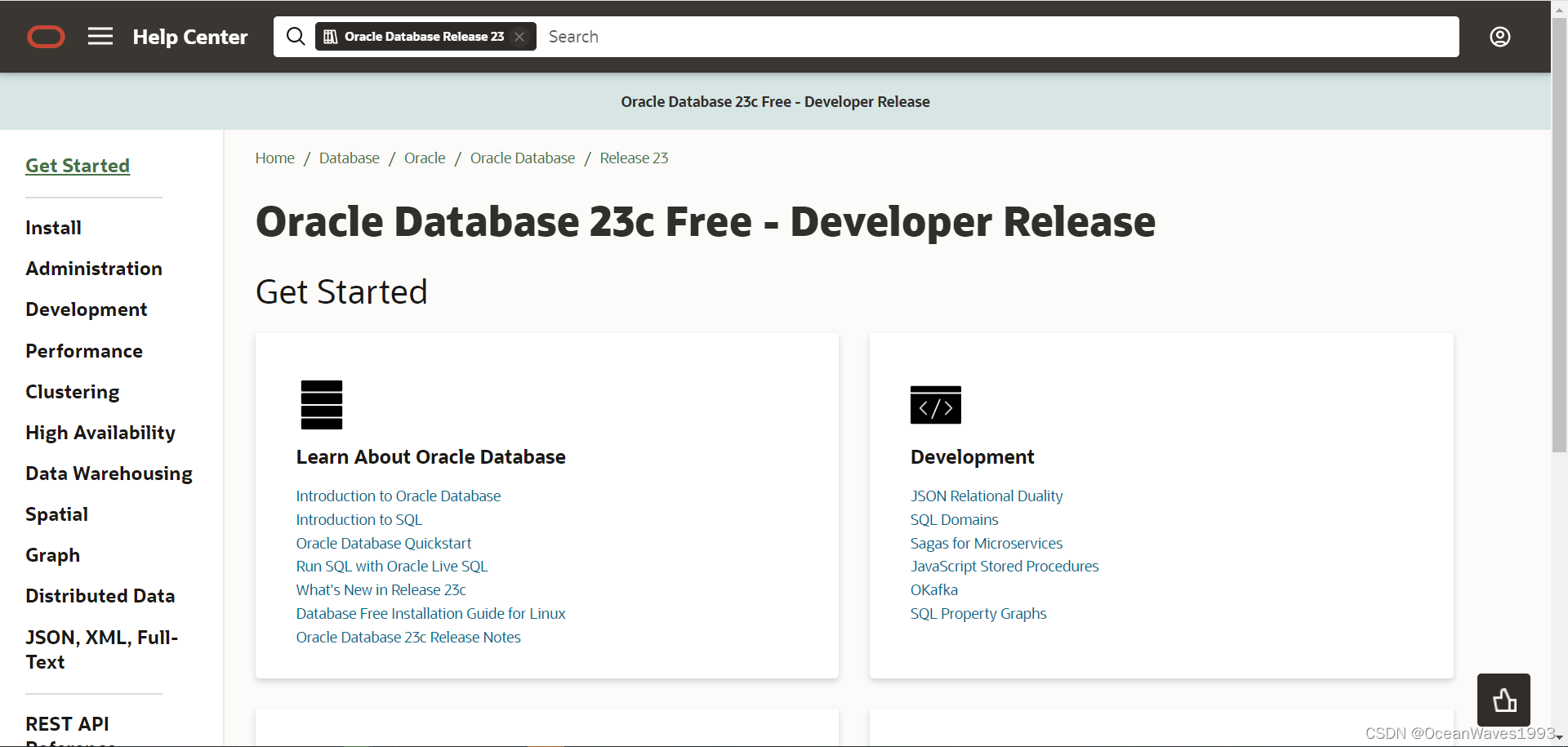The width and height of the screenshot is (1568, 747).
Task: Go to Oracle breadcrumb
Action: coord(425,158)
